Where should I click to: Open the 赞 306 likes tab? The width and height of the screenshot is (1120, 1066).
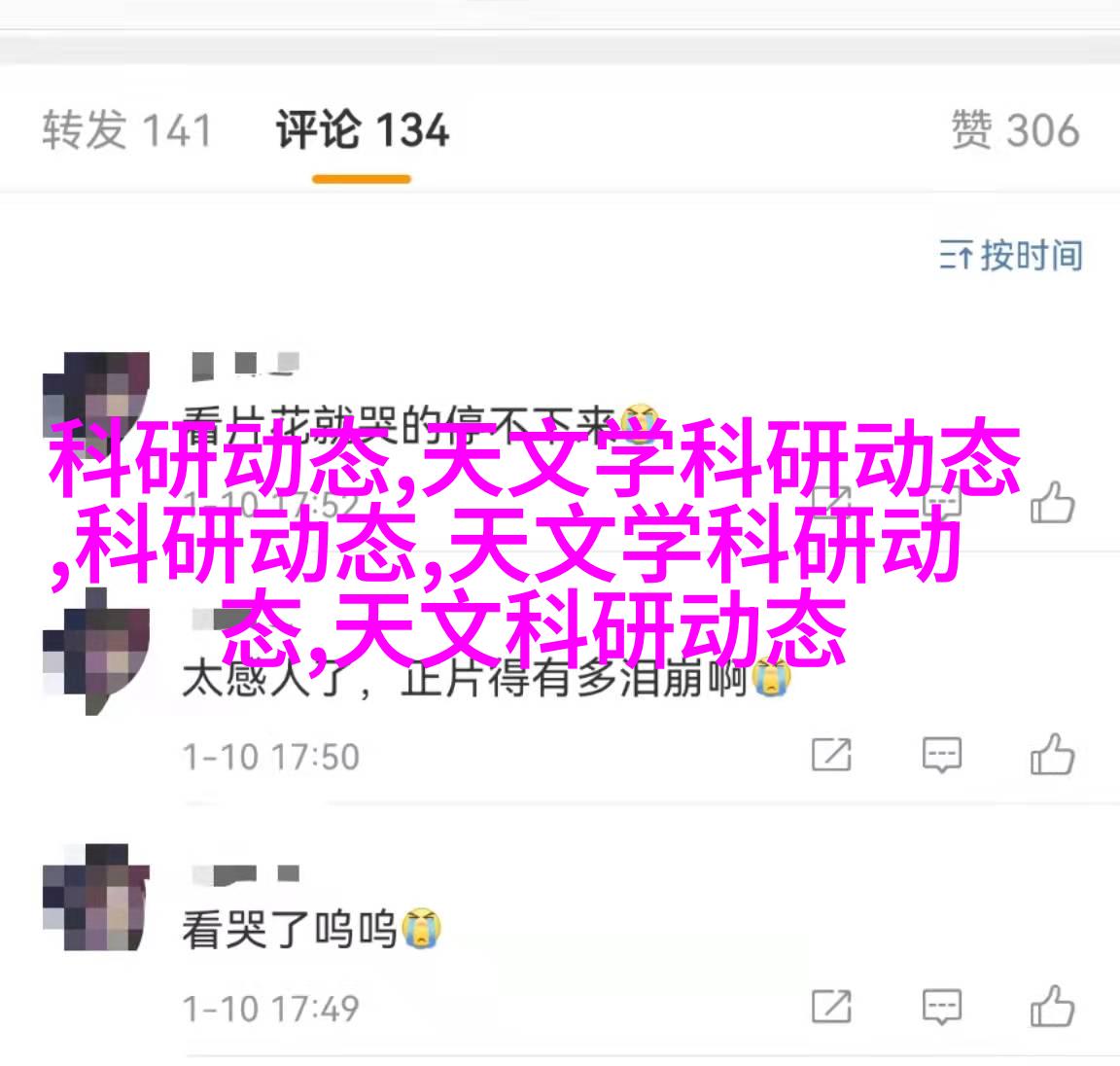click(x=1015, y=130)
